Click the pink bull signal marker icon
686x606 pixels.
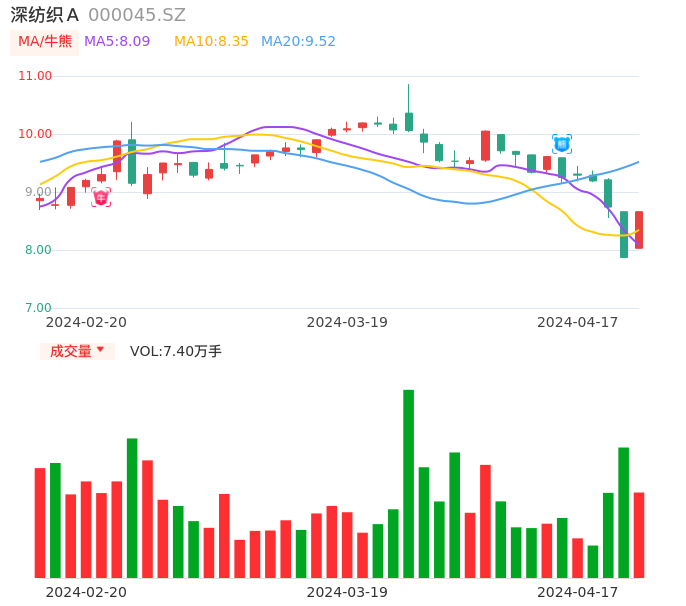(x=101, y=197)
